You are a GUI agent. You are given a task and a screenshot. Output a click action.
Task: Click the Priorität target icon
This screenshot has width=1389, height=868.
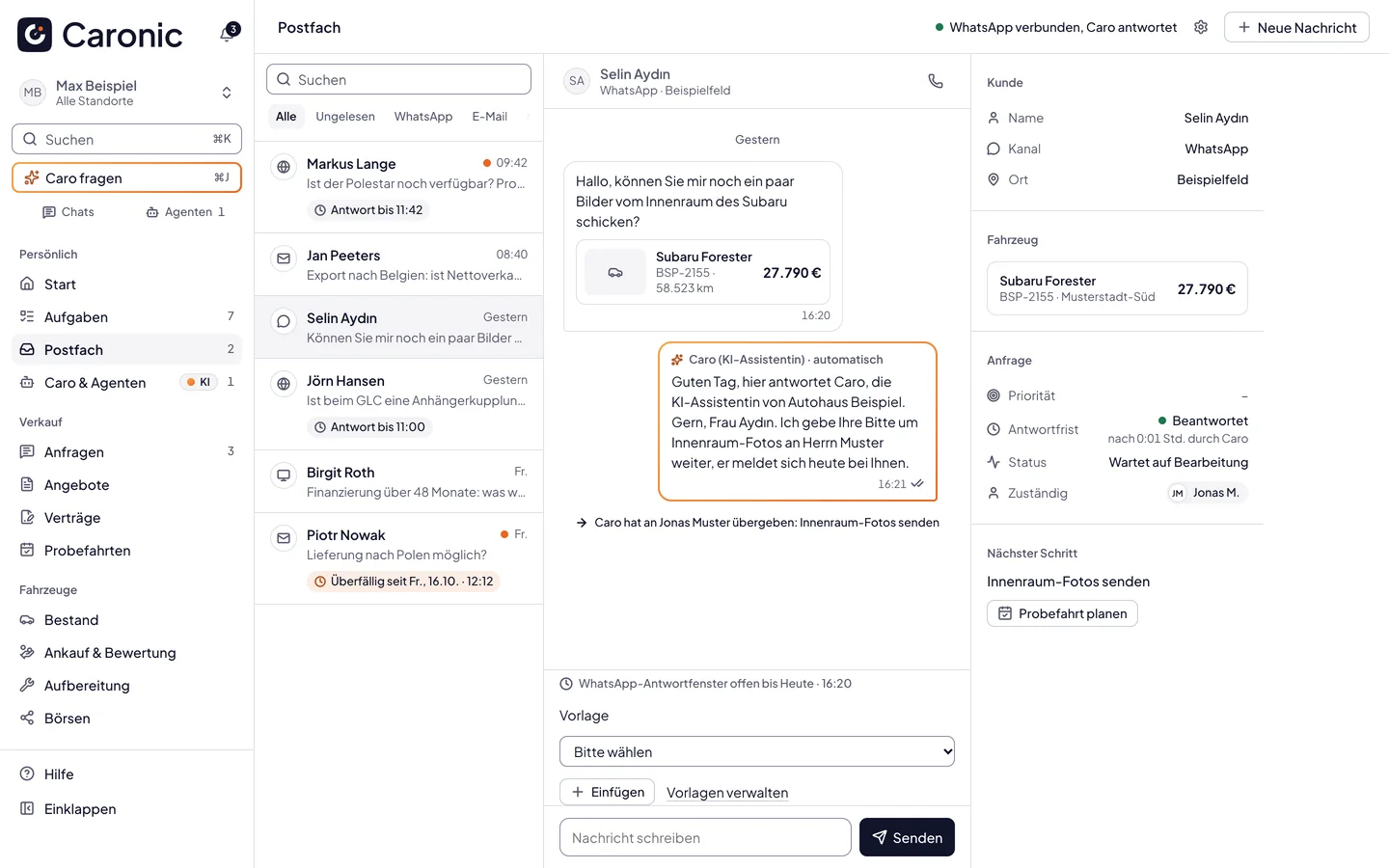coord(994,395)
